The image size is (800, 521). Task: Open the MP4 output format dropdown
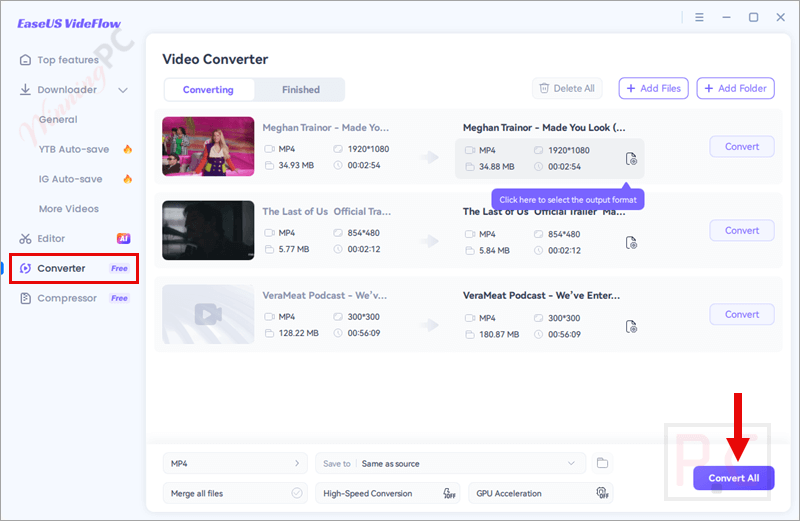[x=235, y=463]
